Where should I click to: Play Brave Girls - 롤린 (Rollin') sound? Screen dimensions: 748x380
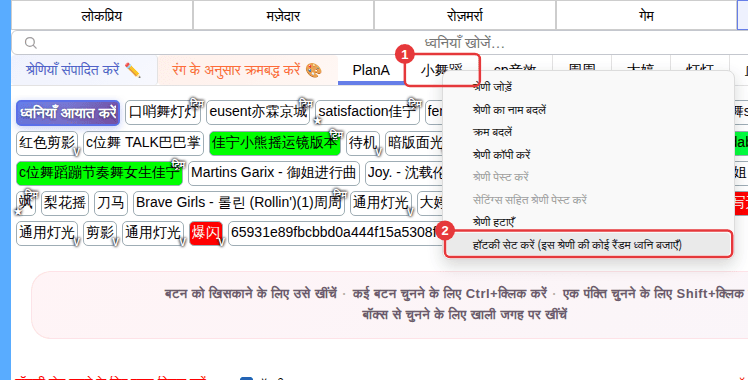tap(239, 203)
